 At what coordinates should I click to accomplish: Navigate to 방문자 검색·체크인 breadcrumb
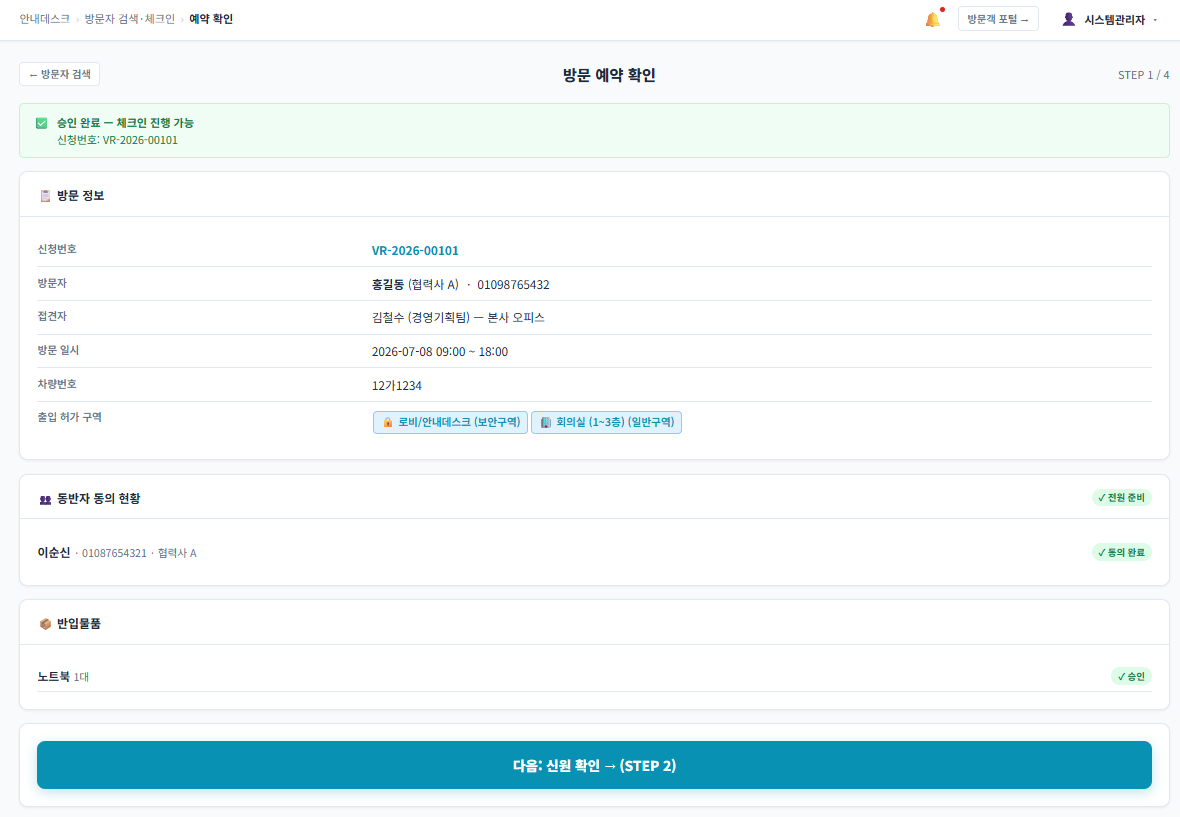click(x=129, y=19)
